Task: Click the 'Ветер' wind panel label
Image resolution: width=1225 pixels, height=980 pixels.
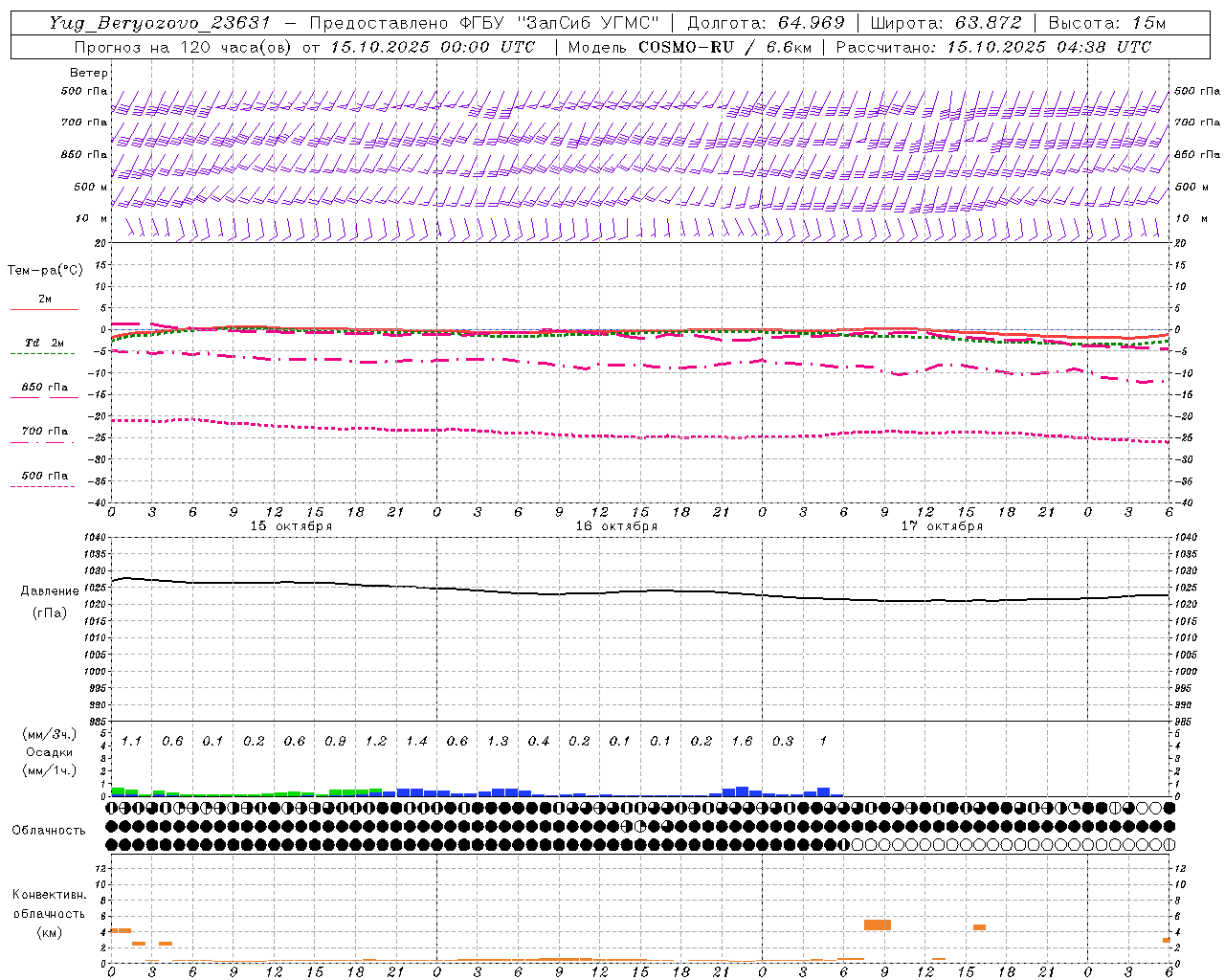Action: click(x=89, y=73)
